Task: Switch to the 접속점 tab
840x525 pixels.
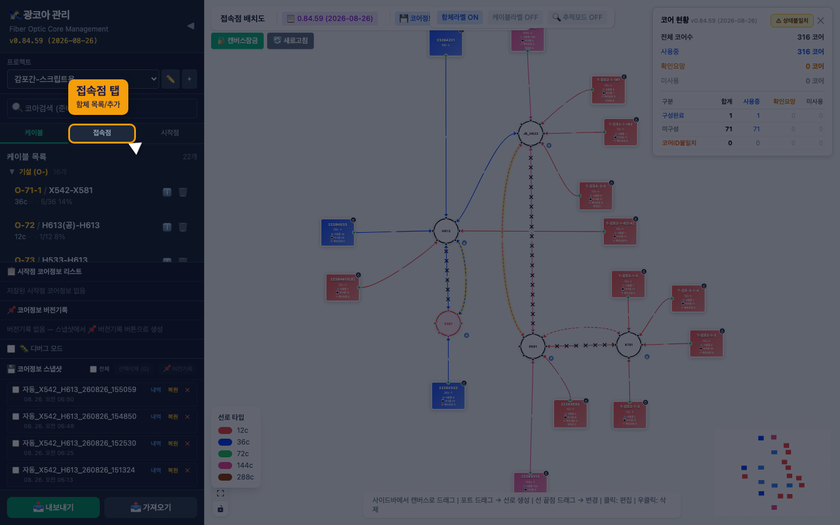Action: [102, 133]
